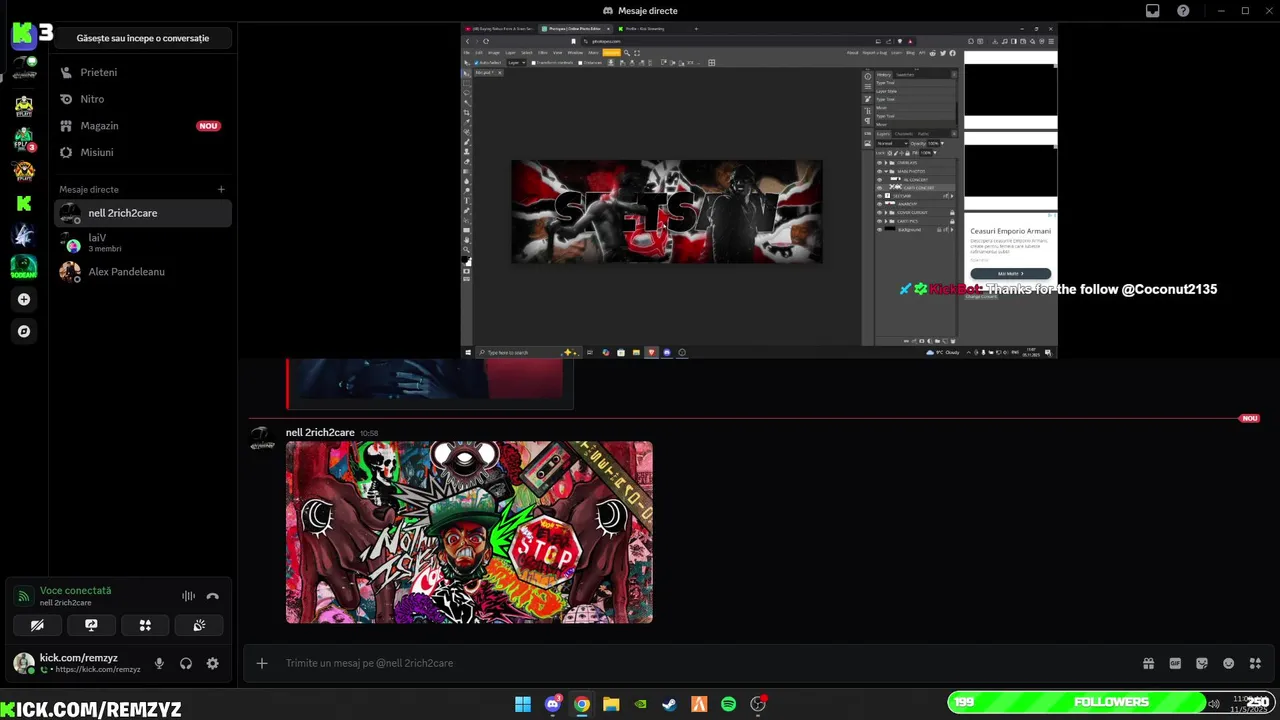Open the soundboard button
The image size is (1280, 720).
click(199, 625)
